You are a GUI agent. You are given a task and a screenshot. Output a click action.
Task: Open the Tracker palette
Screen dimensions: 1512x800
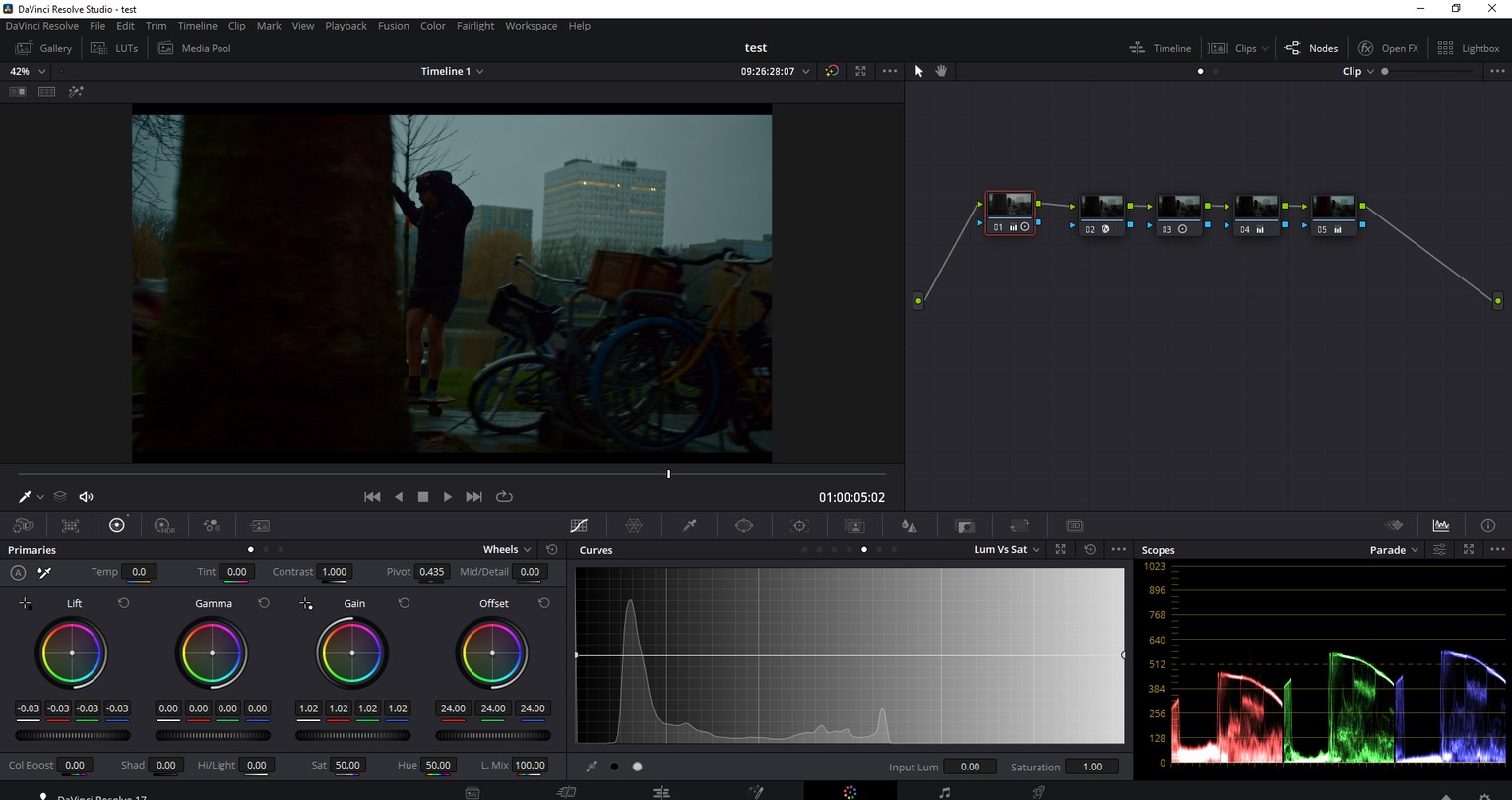pyautogui.click(x=799, y=525)
